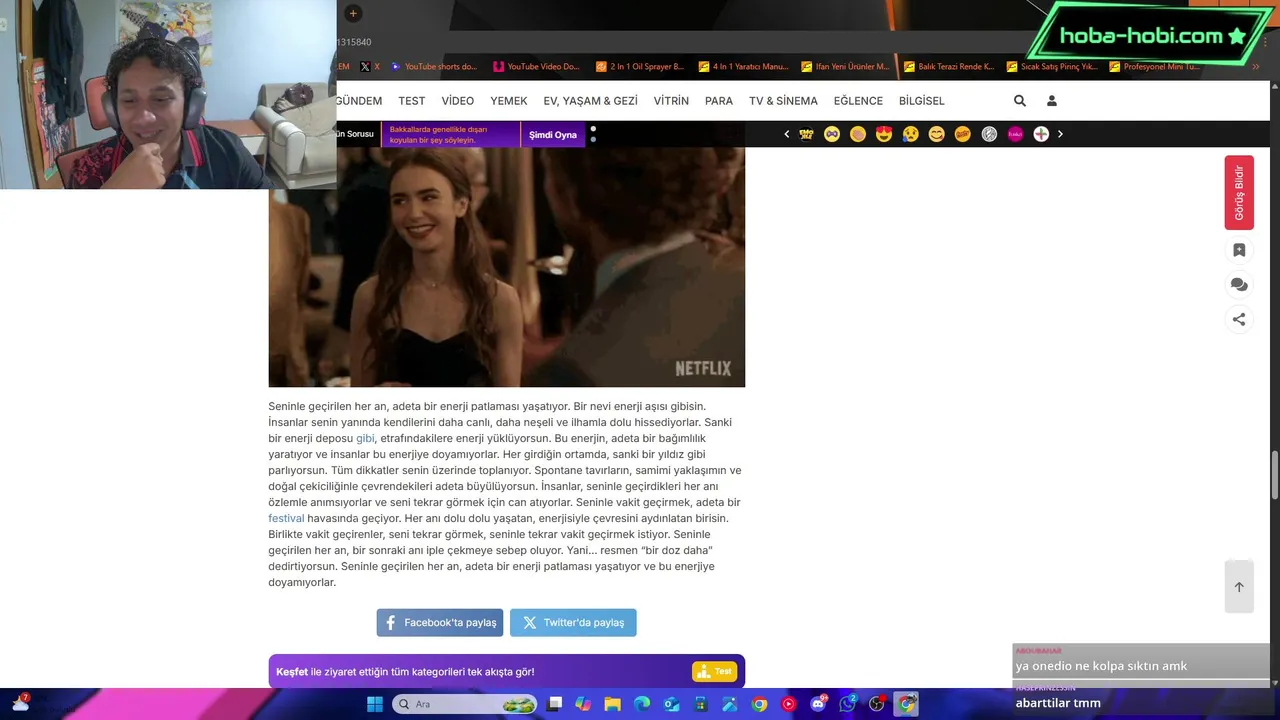Viewport: 1280px width, 720px height.
Task: Open the GÜNDEM menu item
Action: (x=359, y=101)
